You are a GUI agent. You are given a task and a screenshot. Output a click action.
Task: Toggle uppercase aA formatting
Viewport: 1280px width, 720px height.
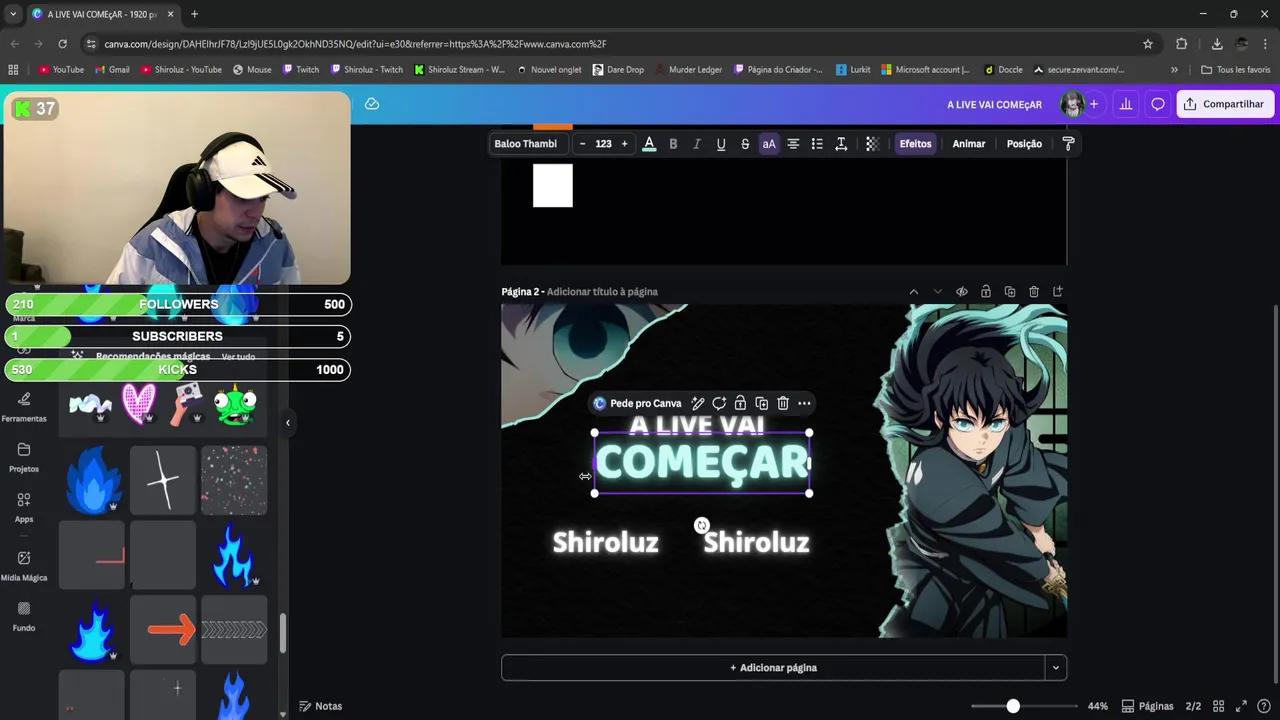(769, 144)
